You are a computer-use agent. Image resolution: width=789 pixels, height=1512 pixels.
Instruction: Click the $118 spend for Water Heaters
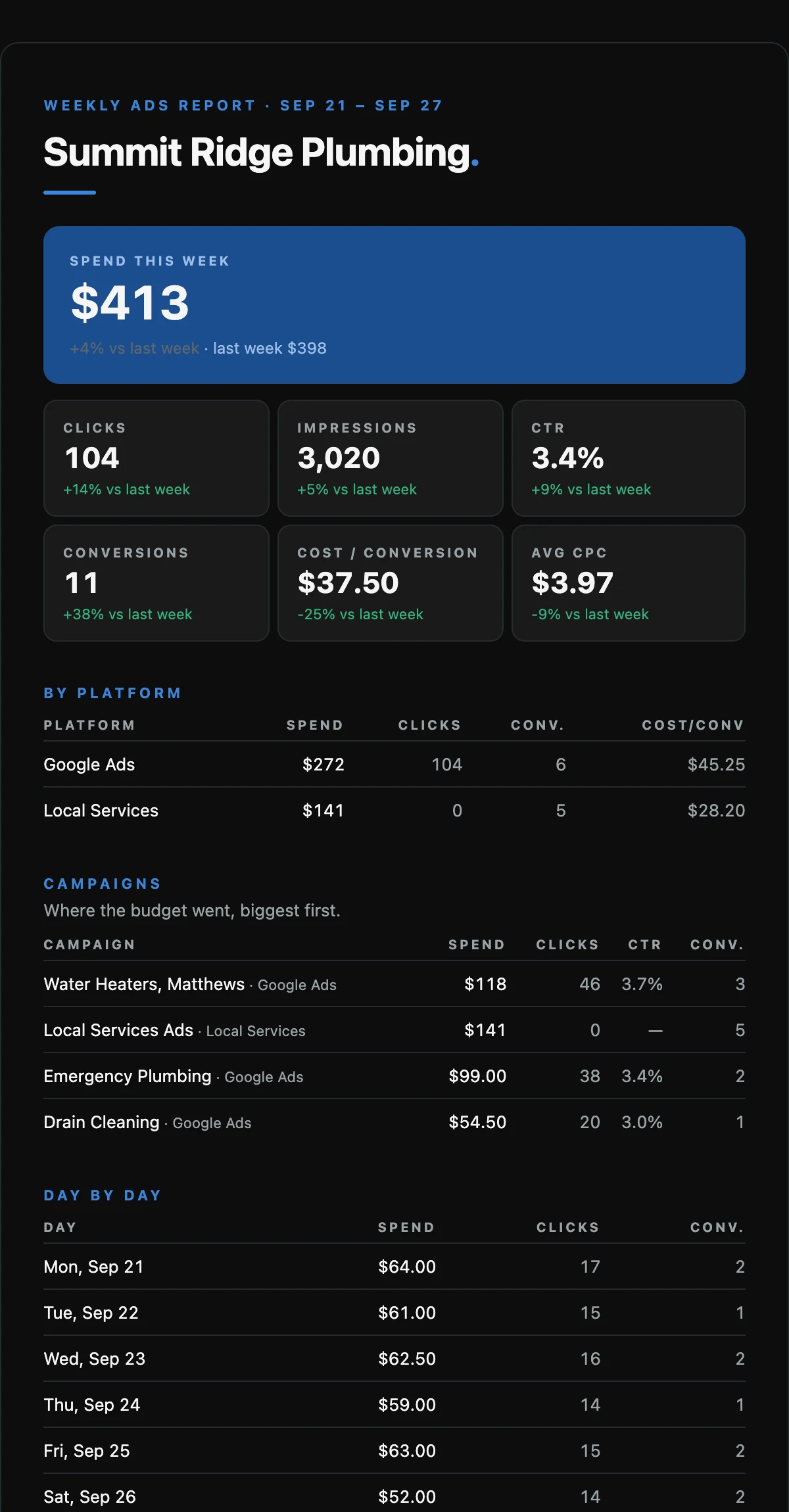(485, 984)
